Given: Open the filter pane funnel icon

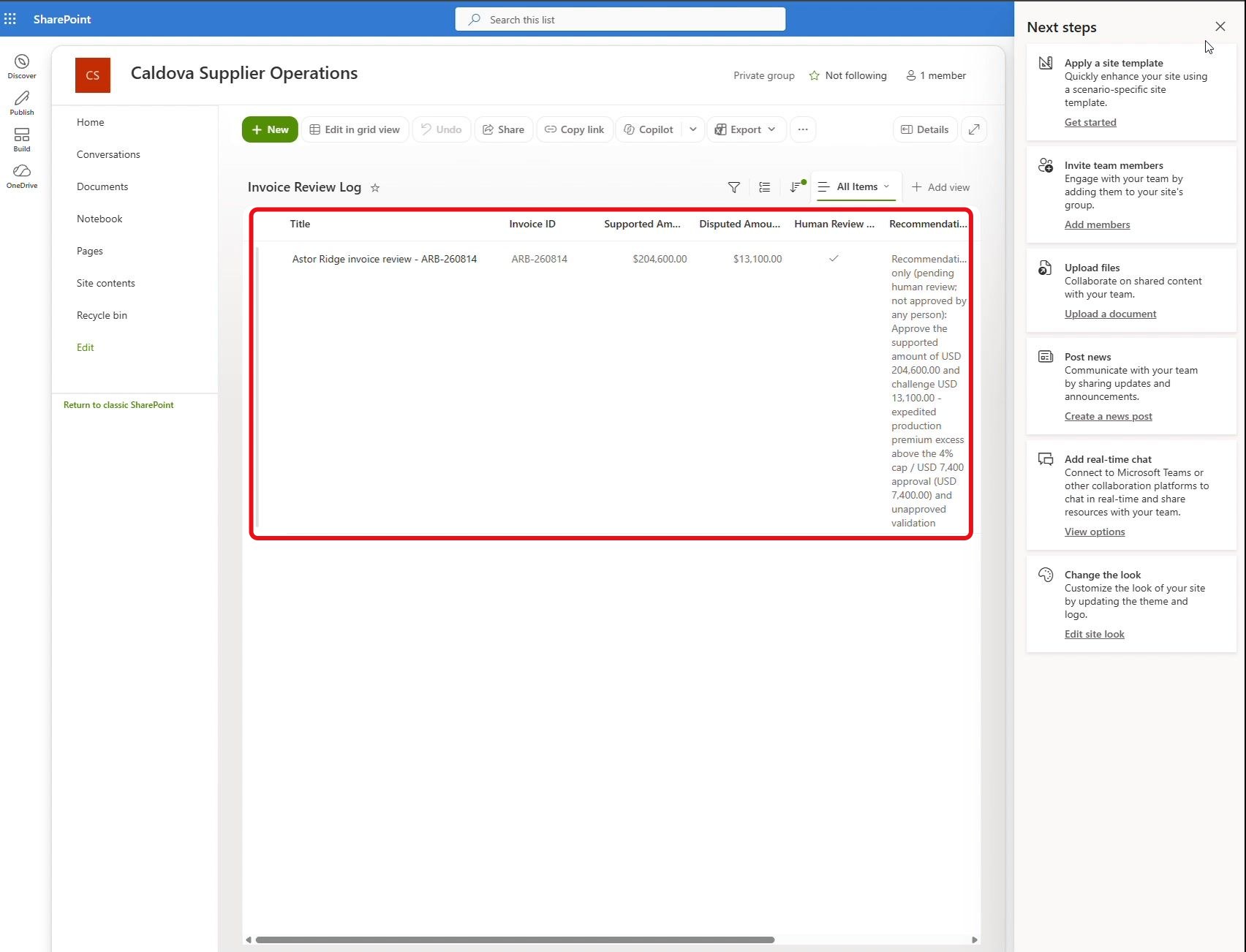Looking at the screenshot, I should 734,187.
